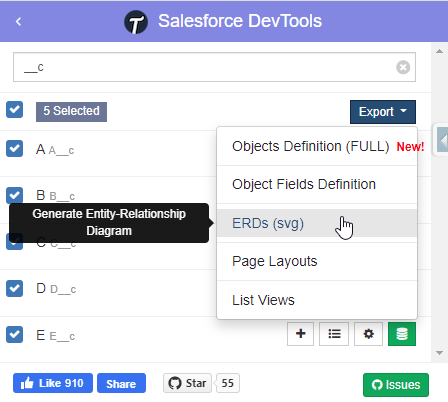
Task: Click the Salesforce DevTools title text
Action: [x=240, y=21]
